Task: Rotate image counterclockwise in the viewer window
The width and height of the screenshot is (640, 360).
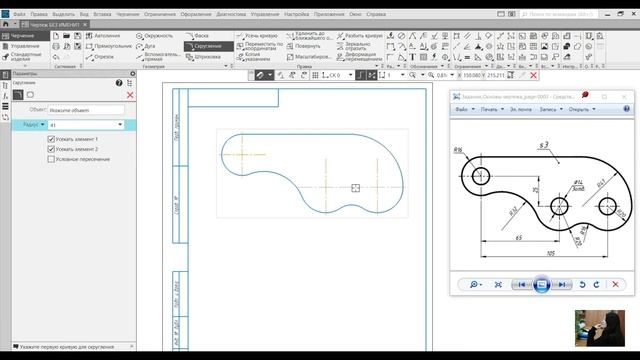Action: [582, 284]
